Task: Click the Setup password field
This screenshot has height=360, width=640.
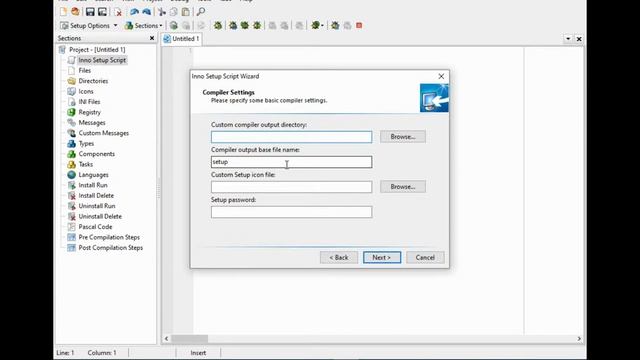Action: tap(291, 212)
